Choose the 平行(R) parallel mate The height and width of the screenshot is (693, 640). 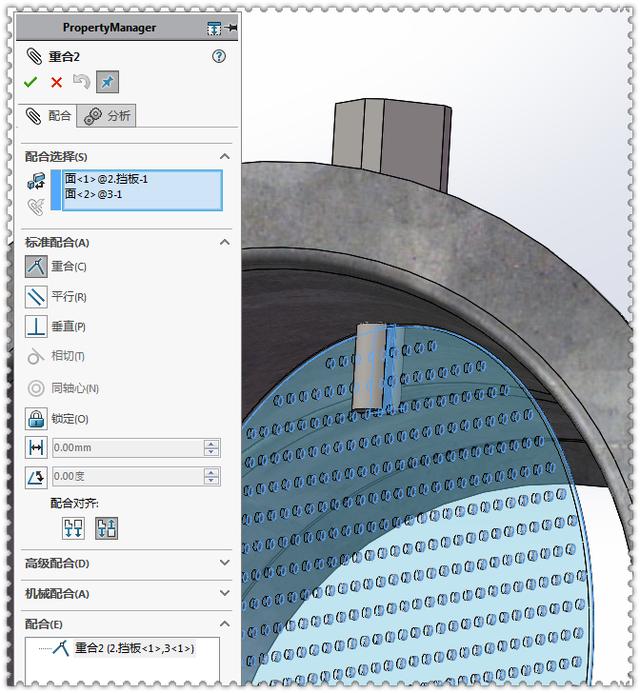coord(36,297)
